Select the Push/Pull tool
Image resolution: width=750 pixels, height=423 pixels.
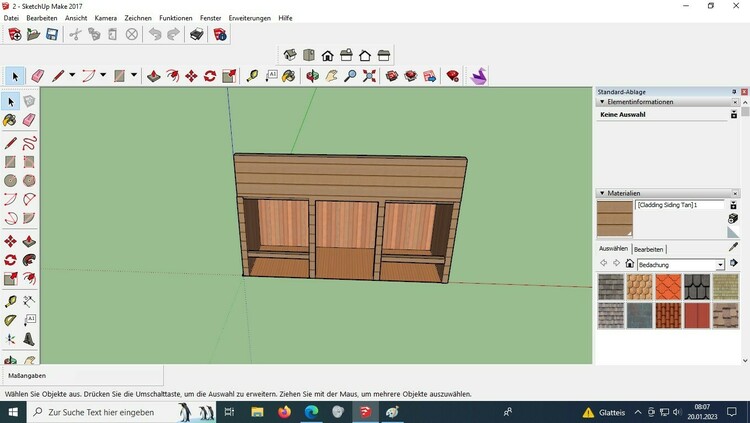(x=153, y=76)
